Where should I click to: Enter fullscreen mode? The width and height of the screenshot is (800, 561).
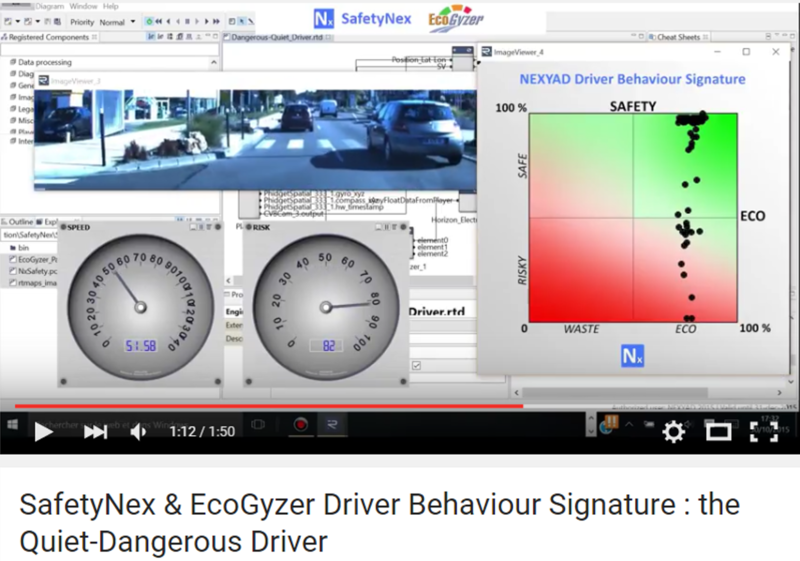(x=763, y=432)
